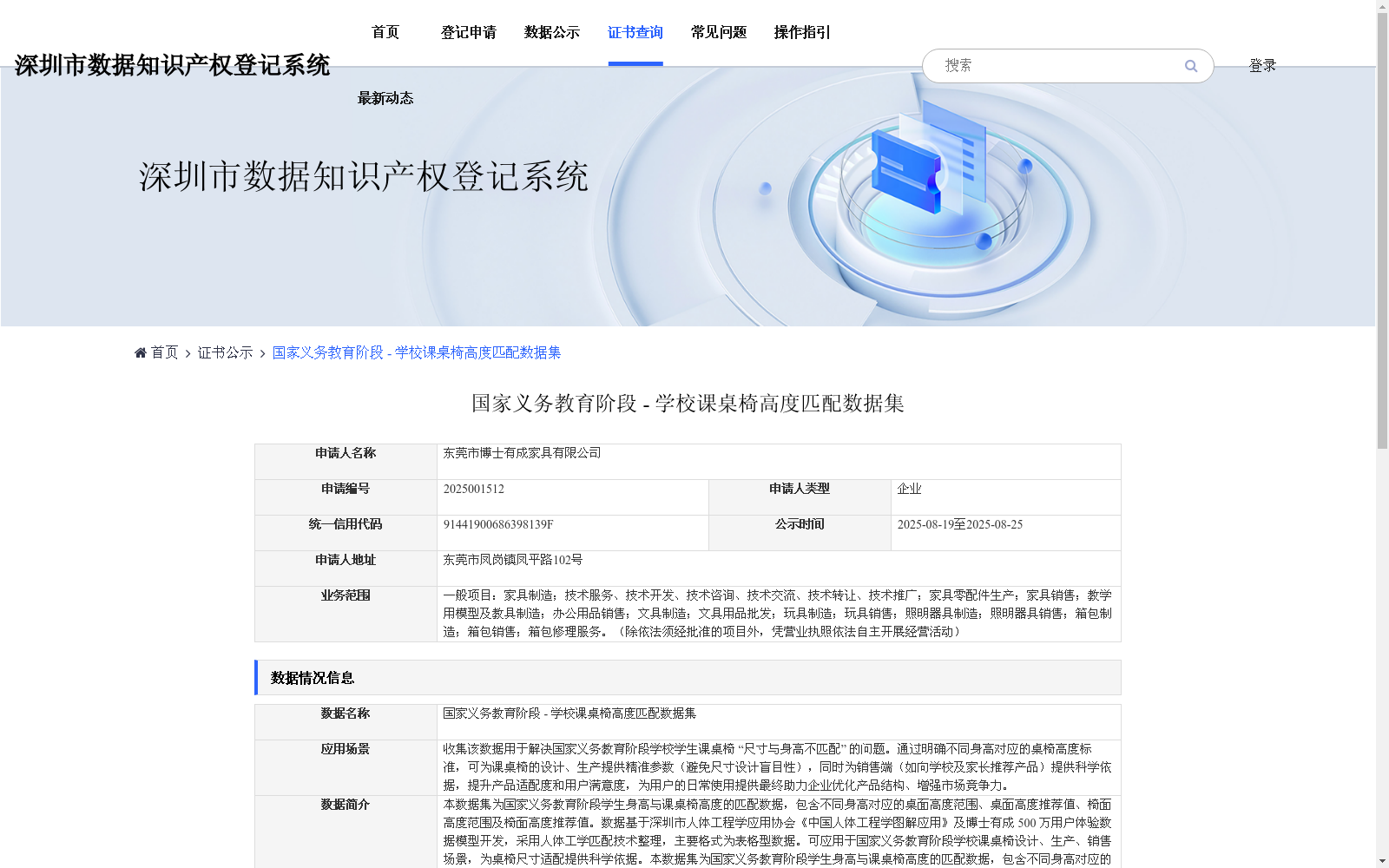The image size is (1389, 868).
Task: Open the 常见问题 menu item
Action: click(x=719, y=32)
